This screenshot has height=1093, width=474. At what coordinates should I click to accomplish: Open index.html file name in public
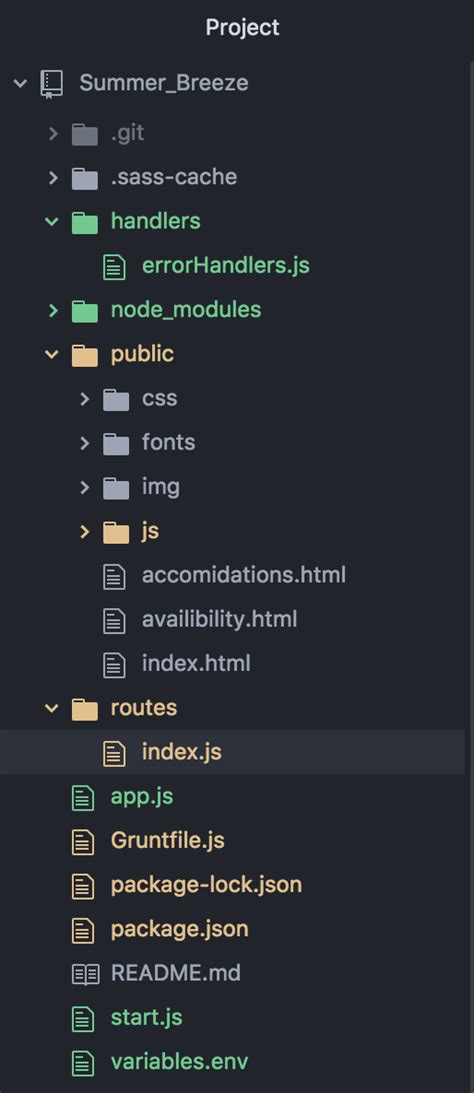point(196,663)
